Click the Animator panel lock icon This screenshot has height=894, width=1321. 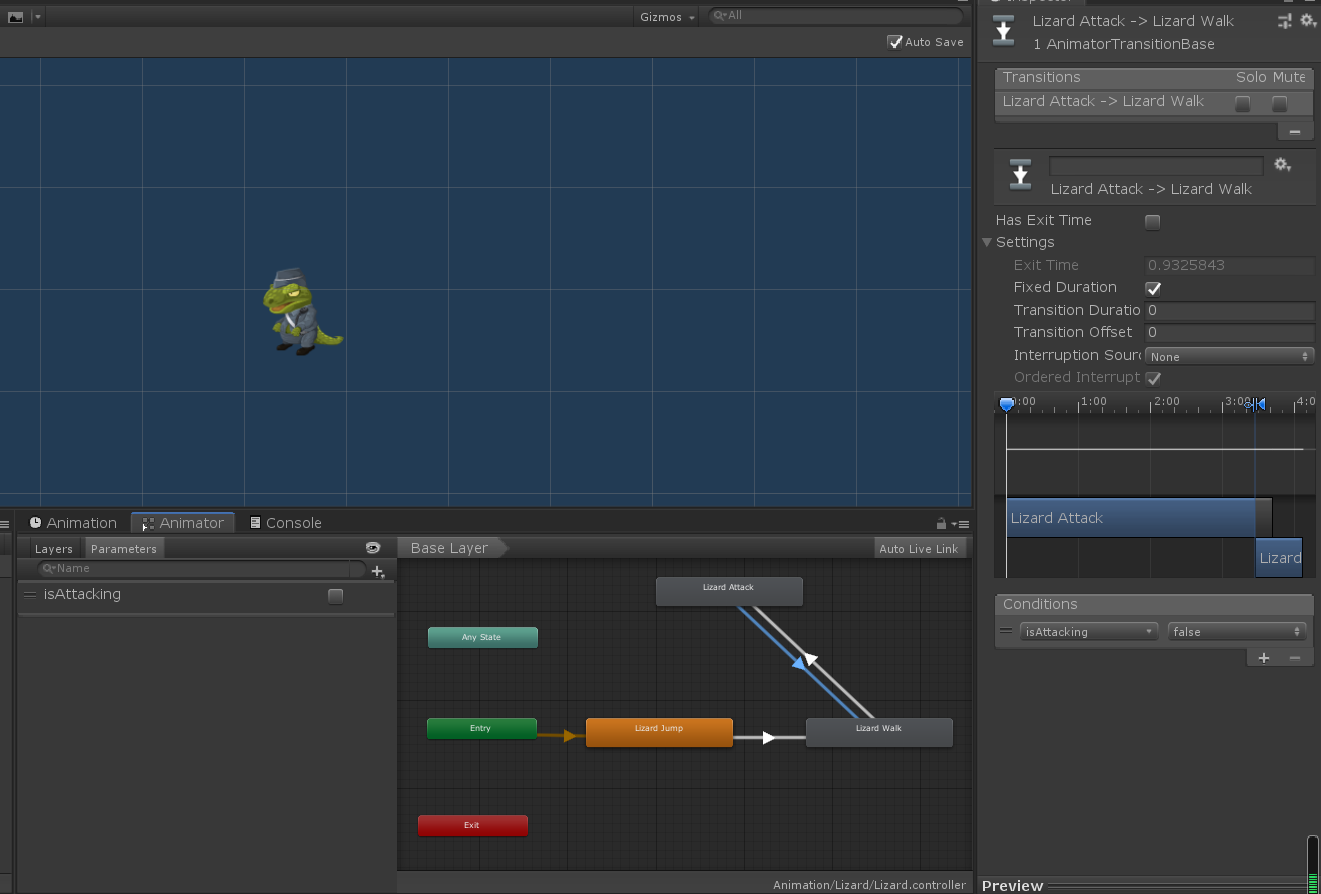[941, 524]
